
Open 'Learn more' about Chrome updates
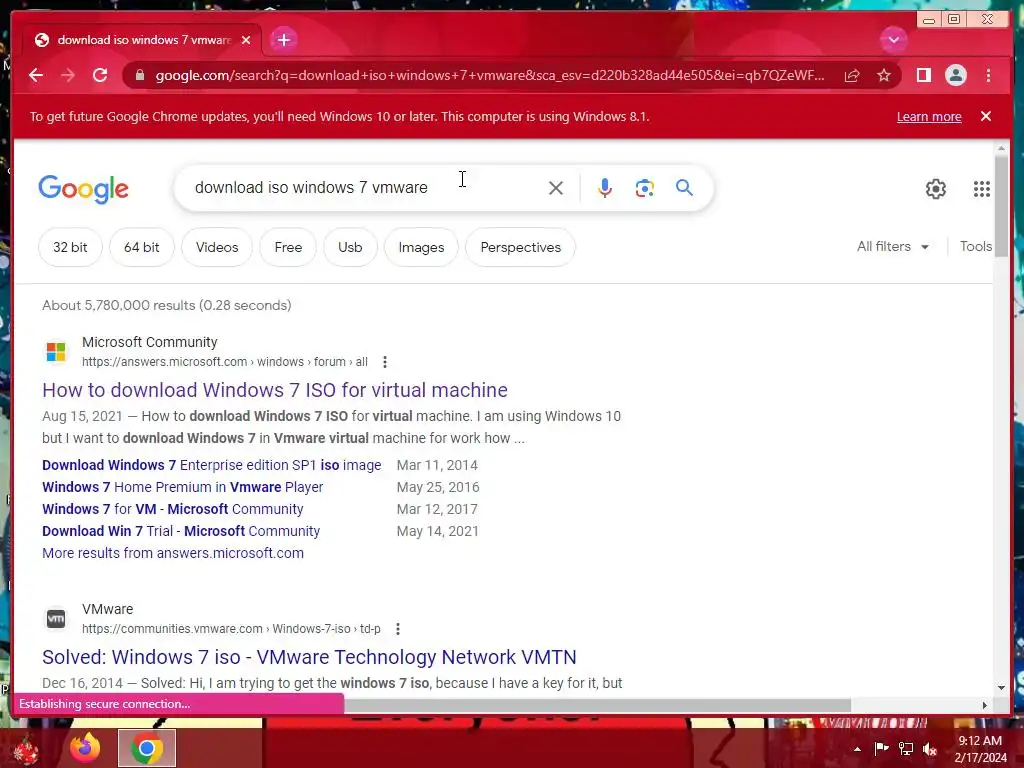[929, 116]
